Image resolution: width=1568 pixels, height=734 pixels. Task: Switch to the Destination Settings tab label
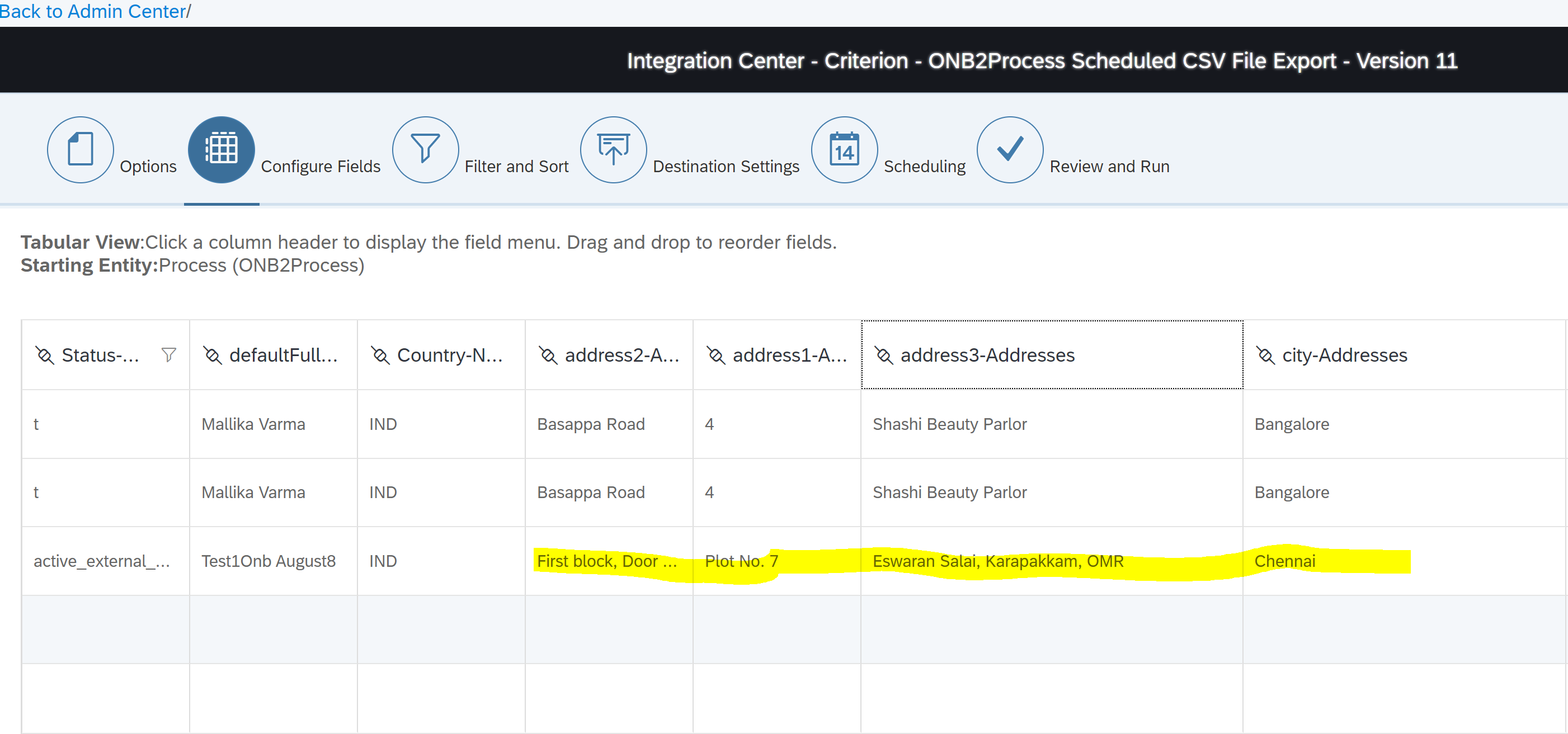coord(726,166)
